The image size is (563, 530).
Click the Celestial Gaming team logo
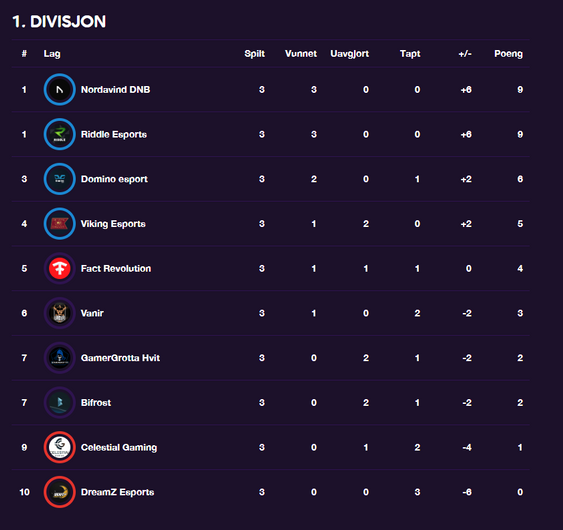60,447
